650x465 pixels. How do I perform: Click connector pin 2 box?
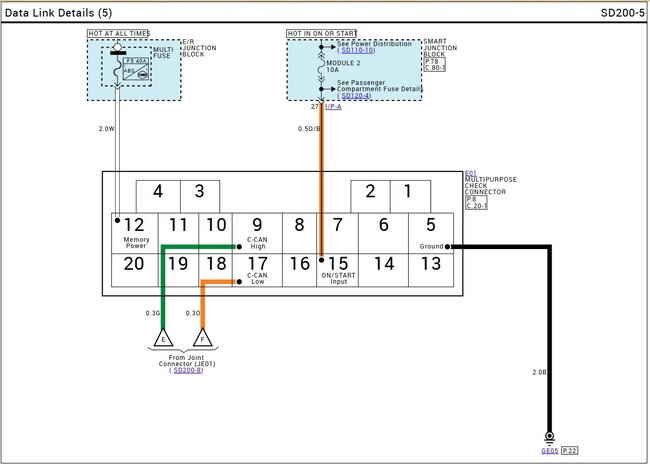(x=371, y=196)
